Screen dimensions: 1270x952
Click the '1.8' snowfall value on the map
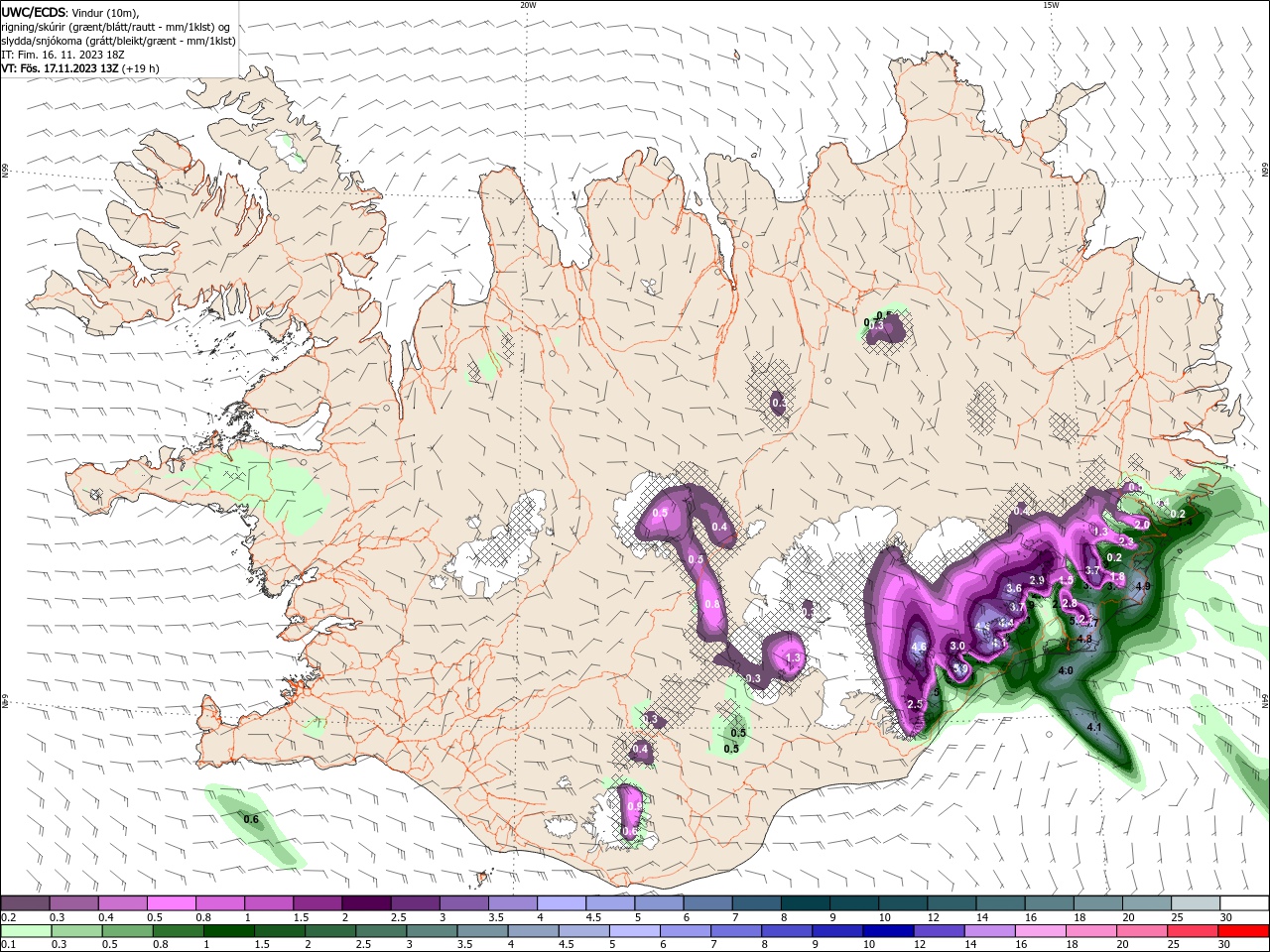[x=1117, y=577]
